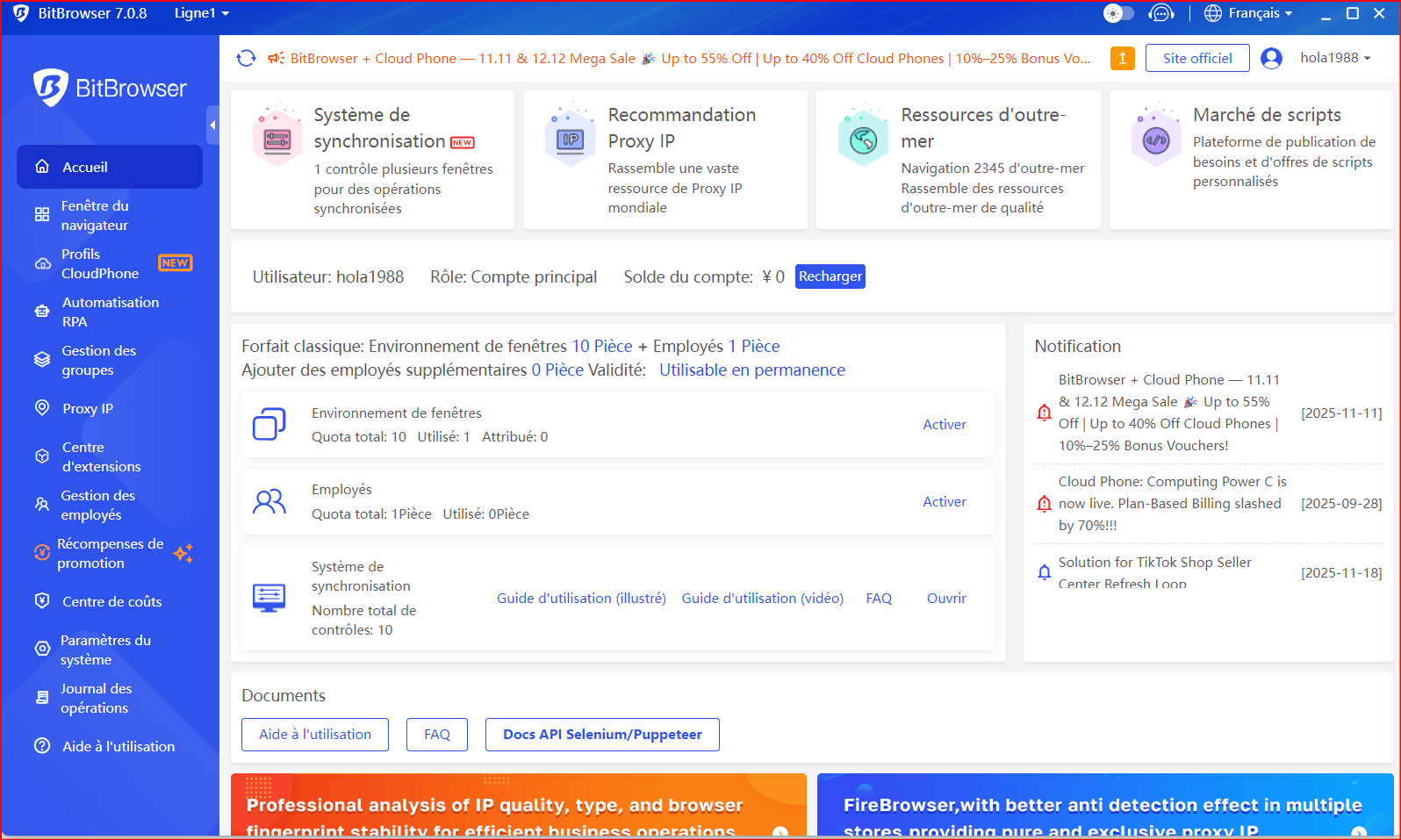The width and height of the screenshot is (1401, 840).
Task: Click the Système de synchronisation card icon
Action: 277,139
